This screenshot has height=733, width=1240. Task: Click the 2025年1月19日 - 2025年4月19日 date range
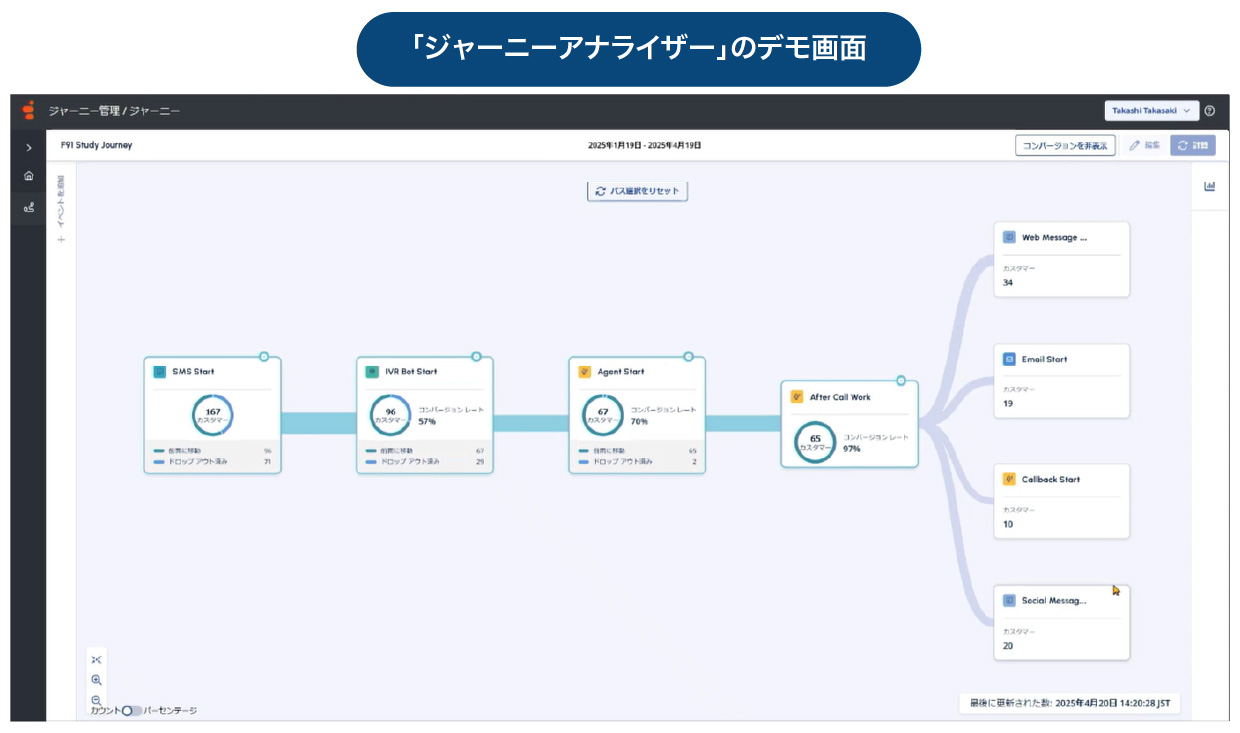645,146
